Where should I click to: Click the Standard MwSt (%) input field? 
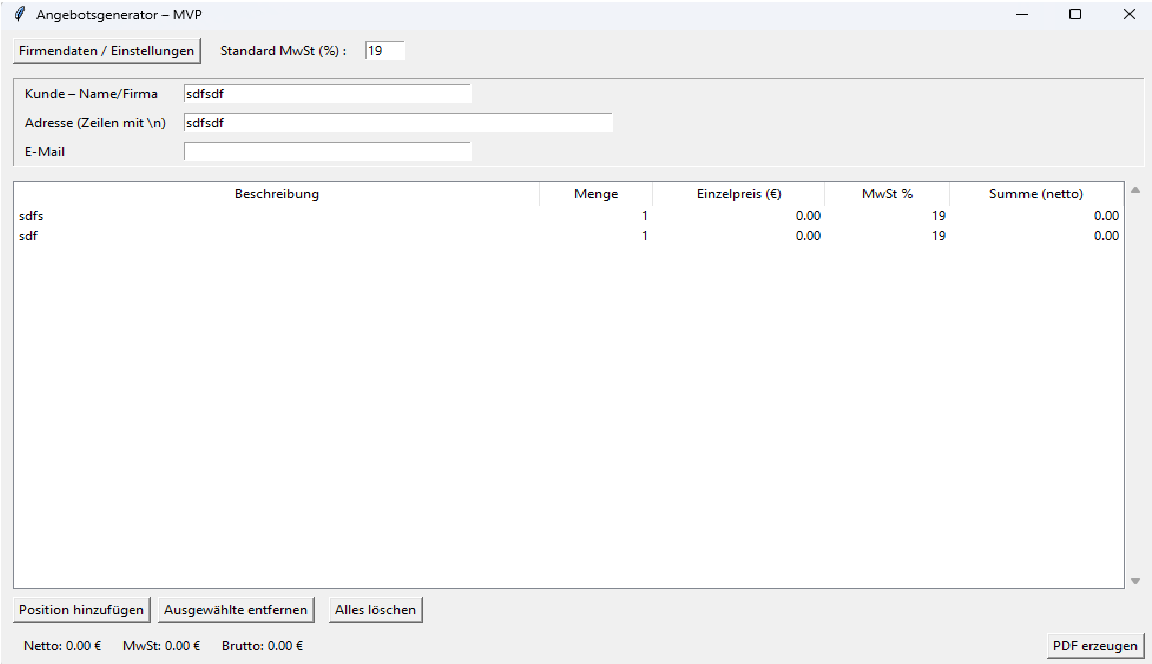[x=385, y=50]
